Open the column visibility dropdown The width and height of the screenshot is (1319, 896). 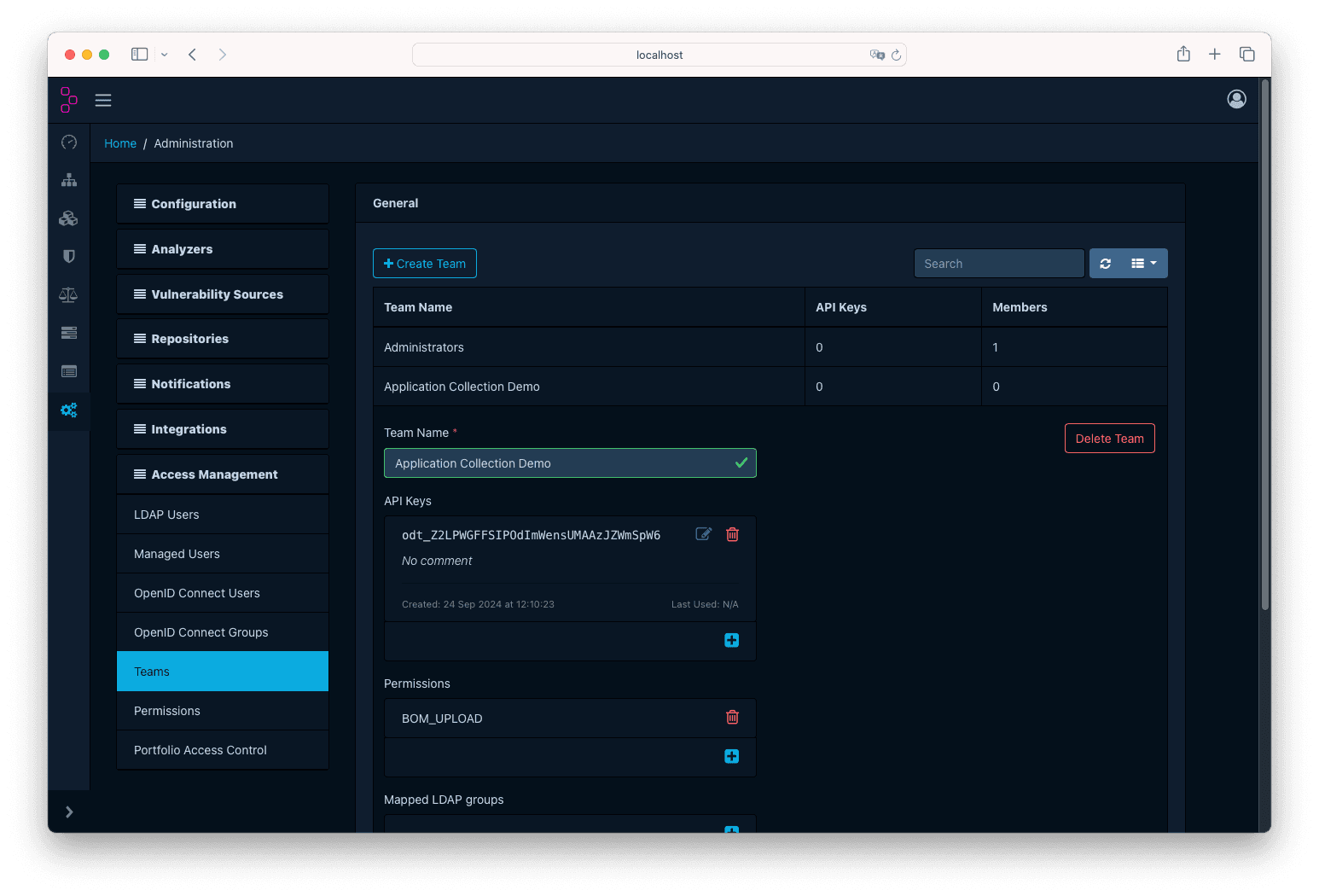(x=1141, y=263)
